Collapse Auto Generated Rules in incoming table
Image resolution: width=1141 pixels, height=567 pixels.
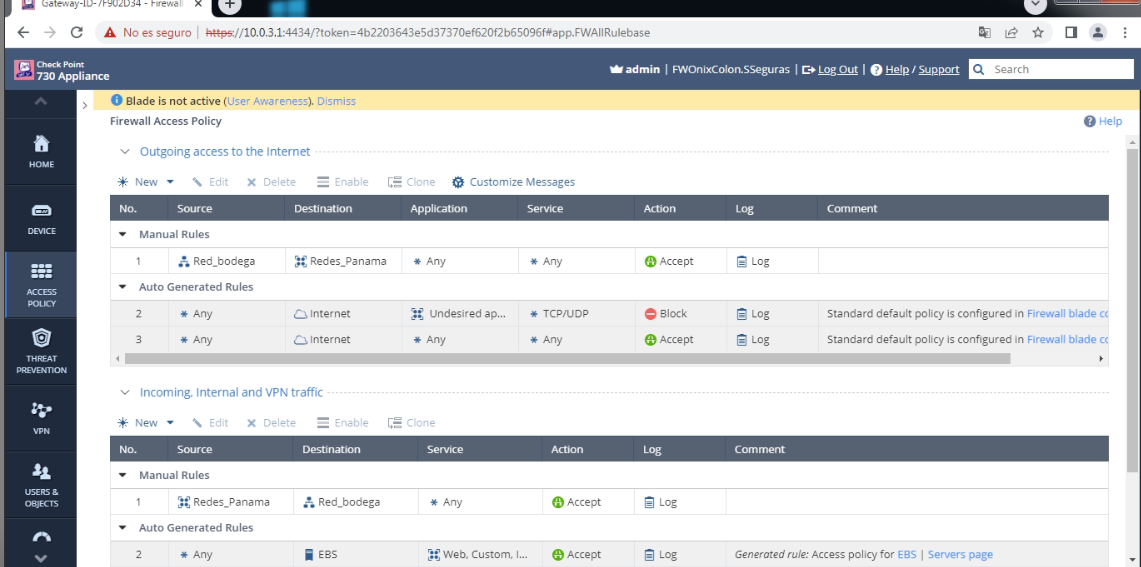click(x=123, y=528)
